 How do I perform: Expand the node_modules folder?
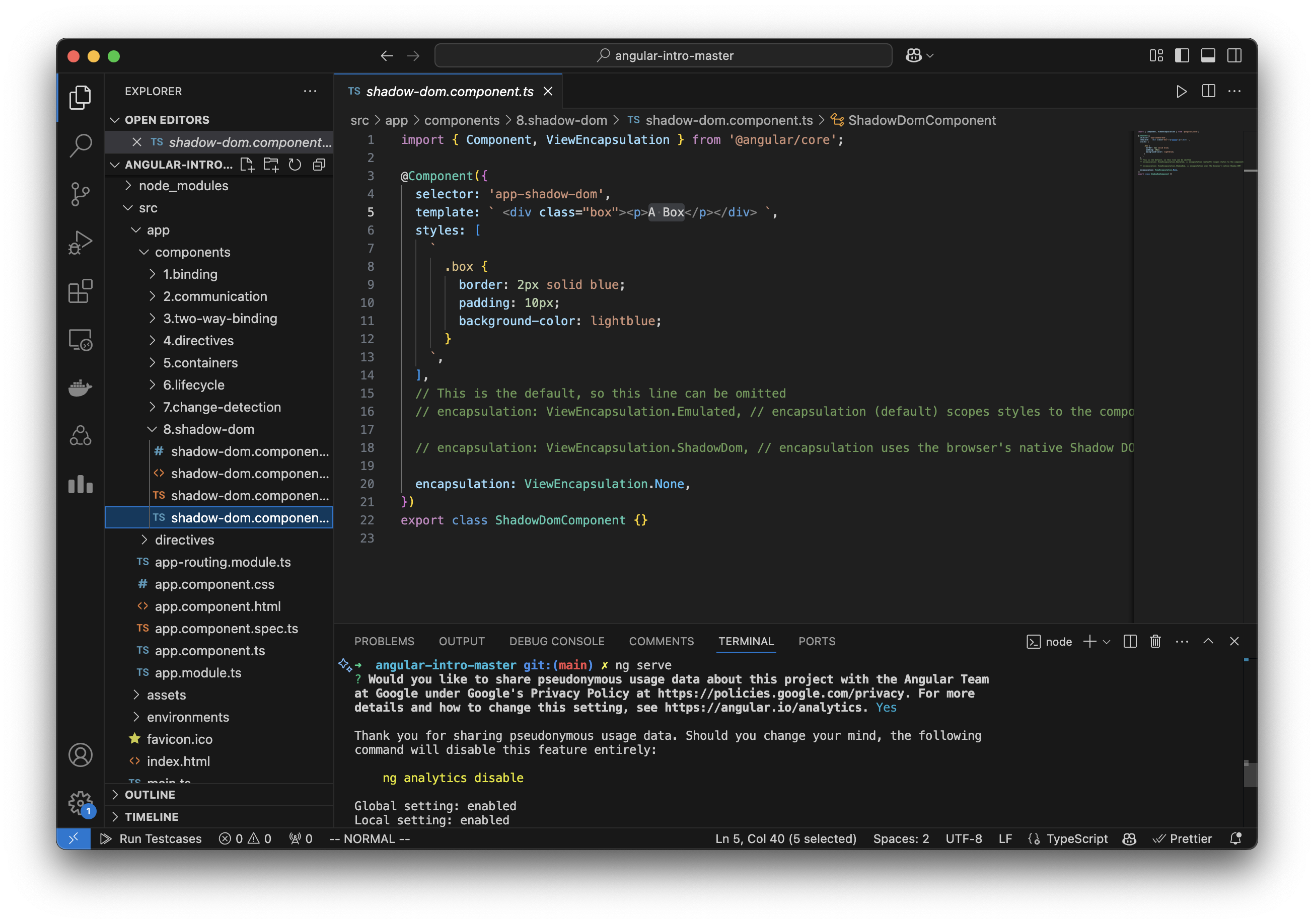click(218, 186)
